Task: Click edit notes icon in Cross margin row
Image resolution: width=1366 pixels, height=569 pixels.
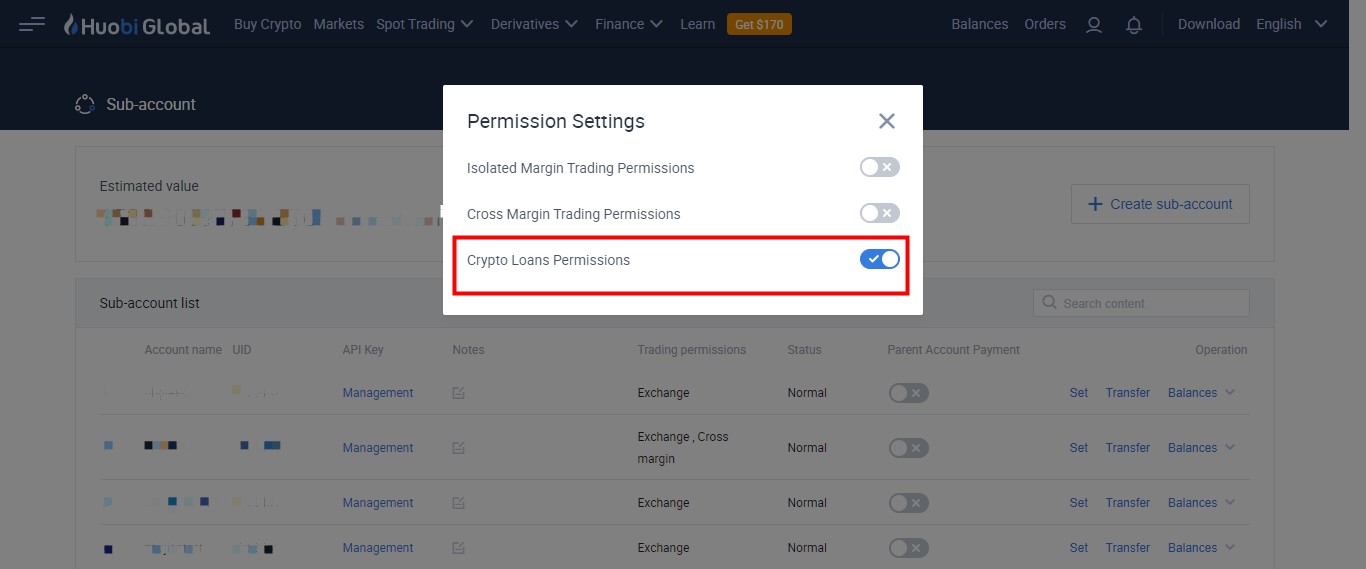Action: pos(459,448)
